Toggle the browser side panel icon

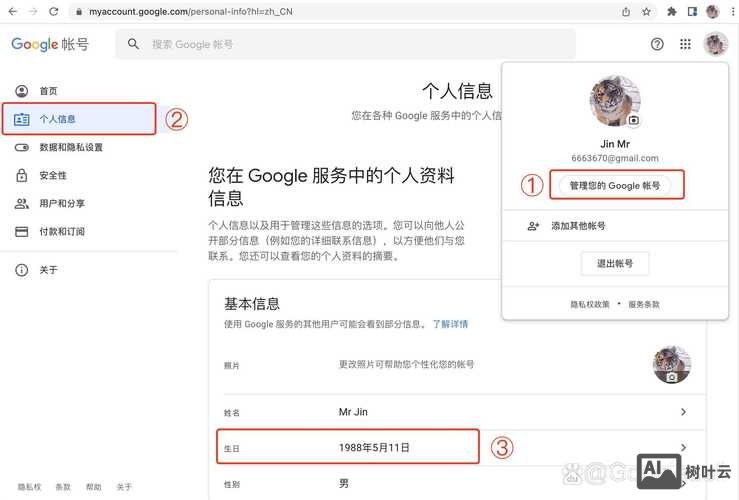pos(692,11)
